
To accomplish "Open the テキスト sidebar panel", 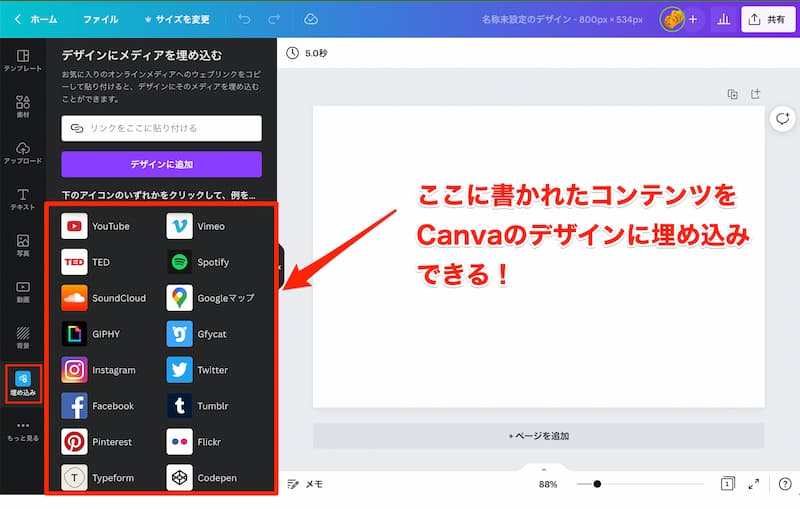I will click(x=22, y=199).
